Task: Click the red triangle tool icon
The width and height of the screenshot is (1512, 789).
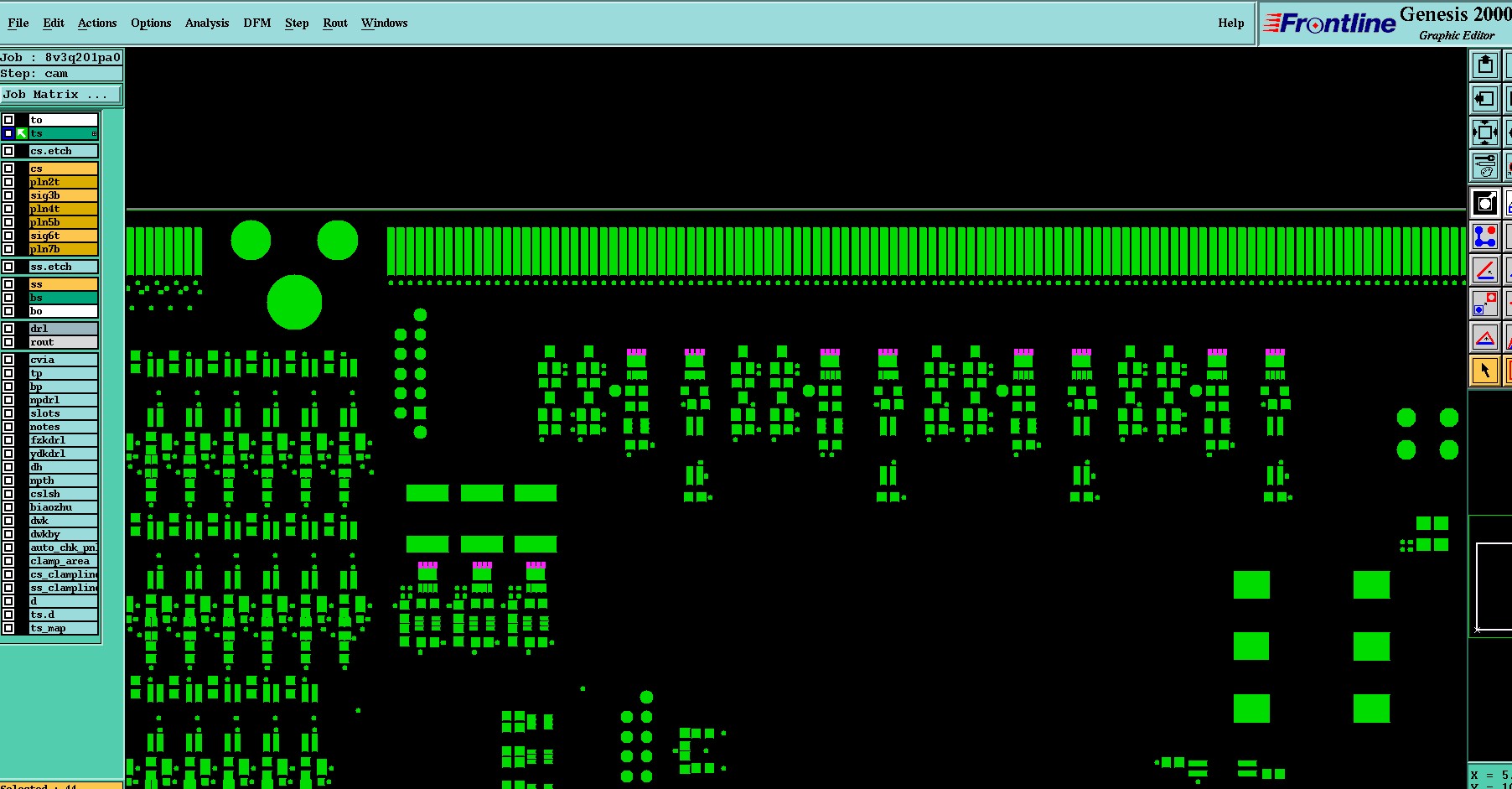Action: click(1484, 337)
